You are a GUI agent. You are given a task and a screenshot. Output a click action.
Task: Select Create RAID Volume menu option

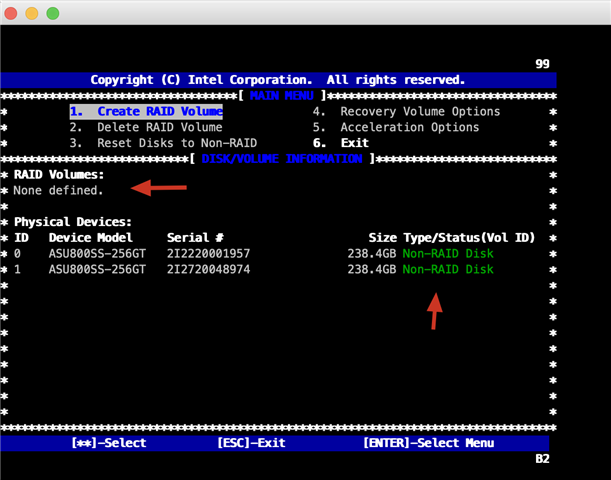click(146, 111)
